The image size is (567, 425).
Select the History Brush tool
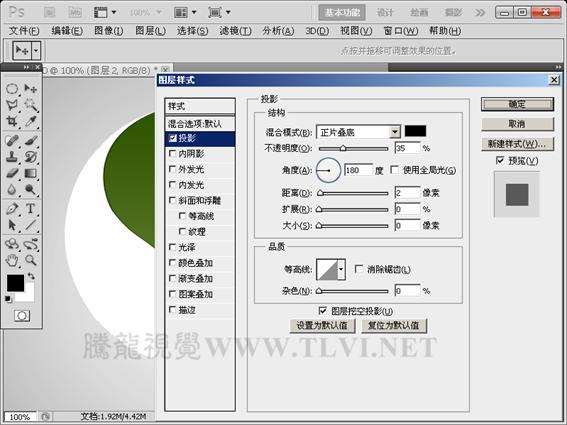pos(30,157)
